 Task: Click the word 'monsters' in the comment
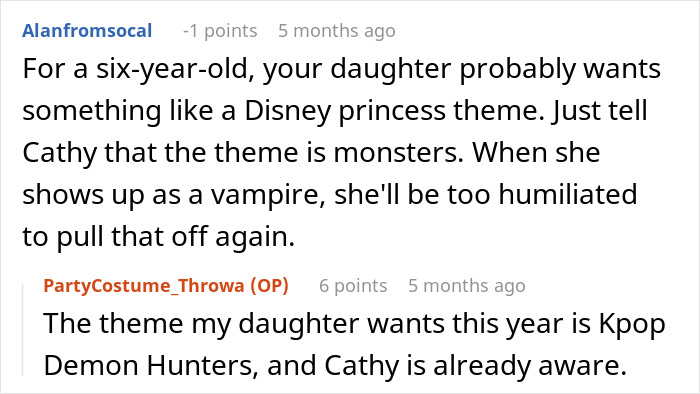(399, 153)
